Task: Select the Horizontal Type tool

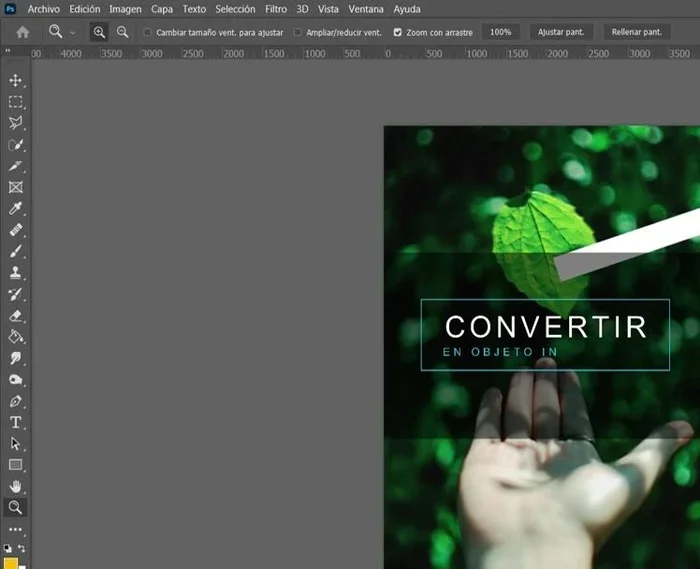Action: [x=15, y=422]
